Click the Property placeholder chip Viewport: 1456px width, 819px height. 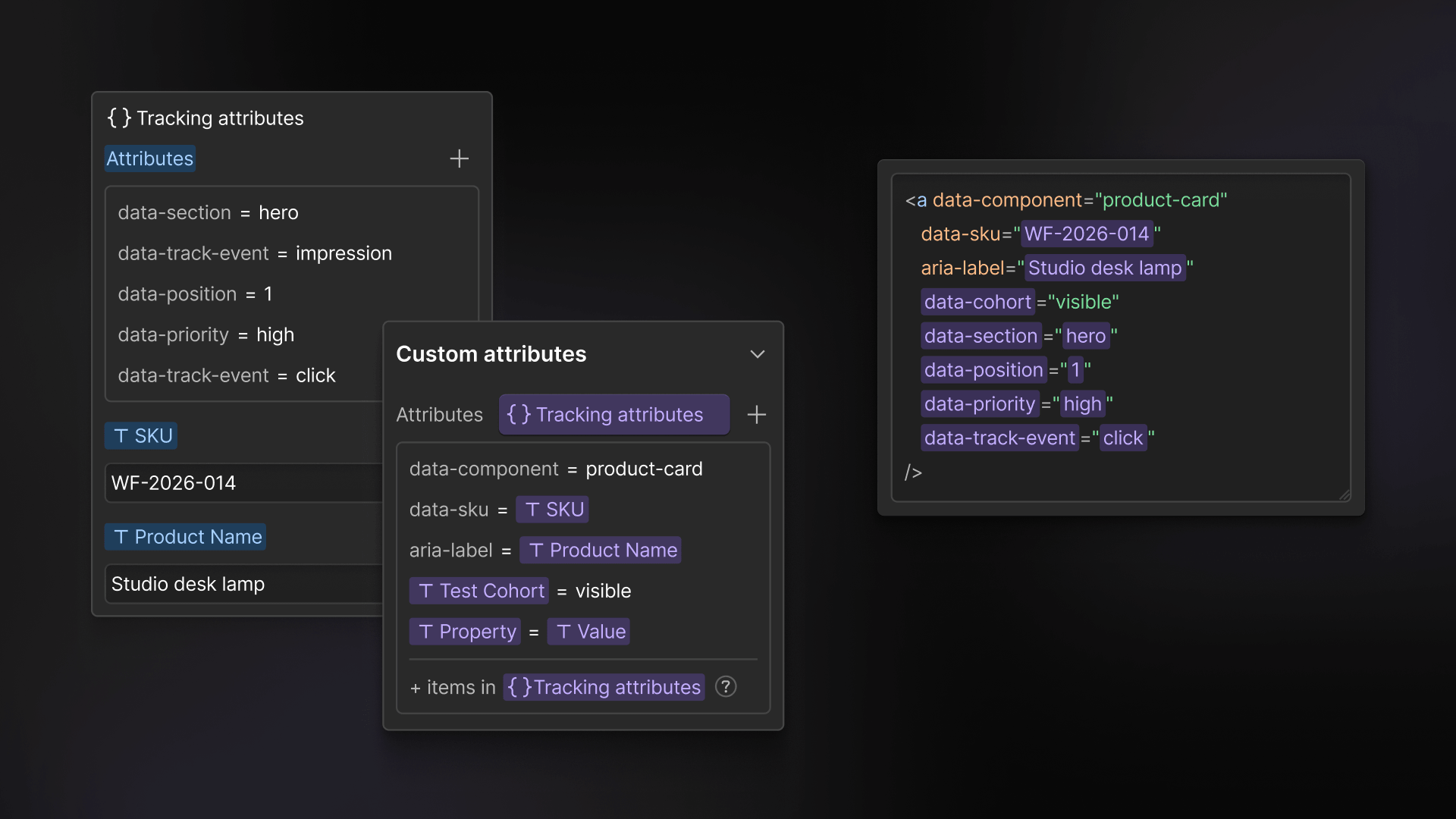(465, 632)
